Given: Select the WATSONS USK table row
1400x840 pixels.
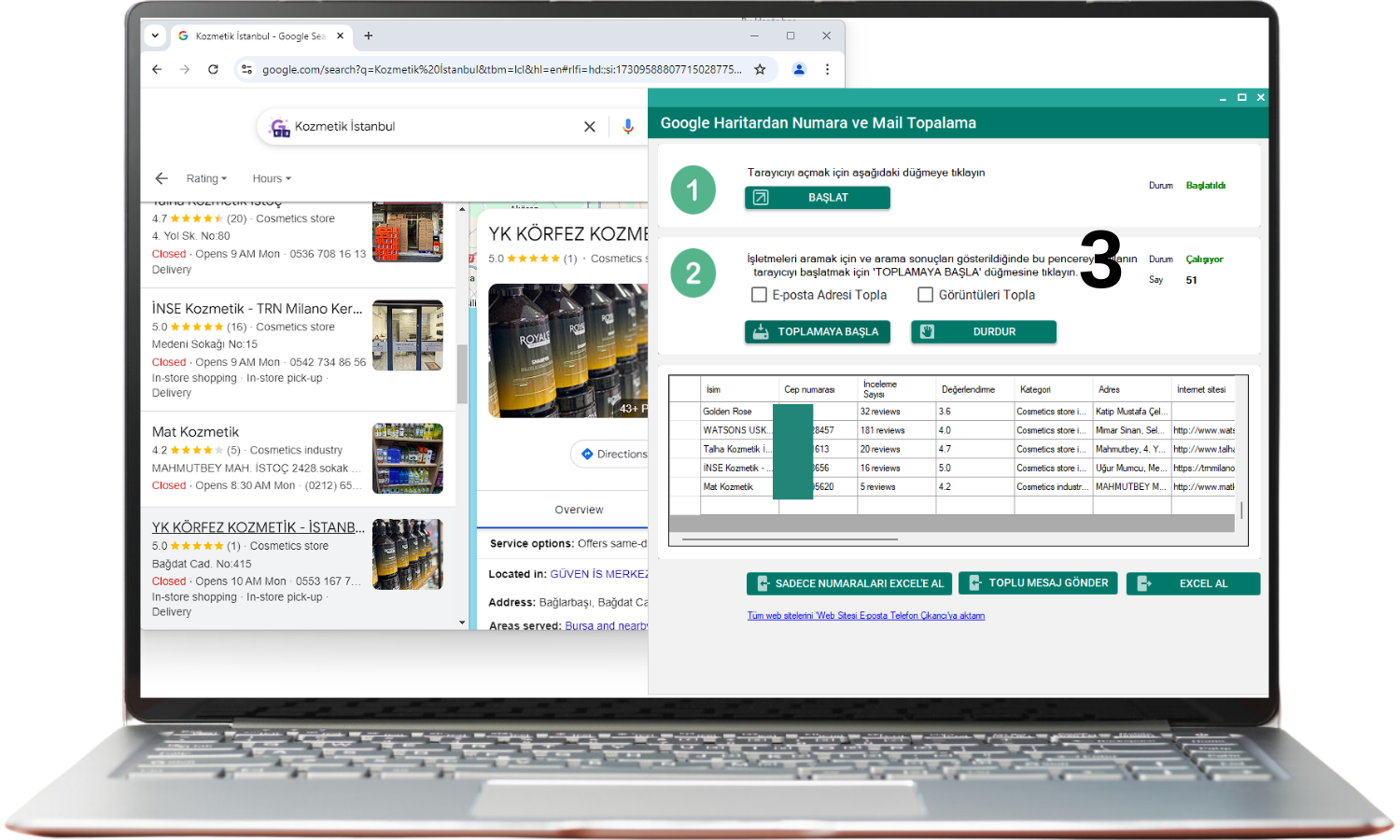Looking at the screenshot, I should [x=952, y=430].
